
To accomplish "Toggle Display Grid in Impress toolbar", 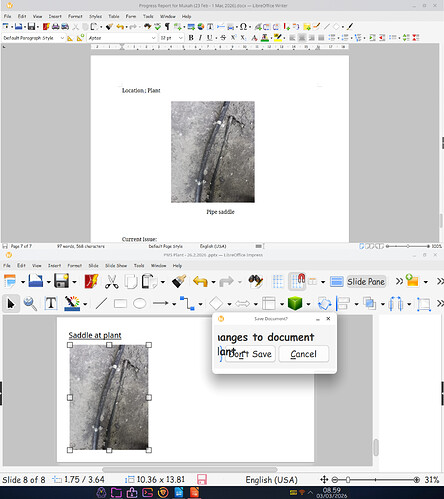I will click(x=278, y=282).
